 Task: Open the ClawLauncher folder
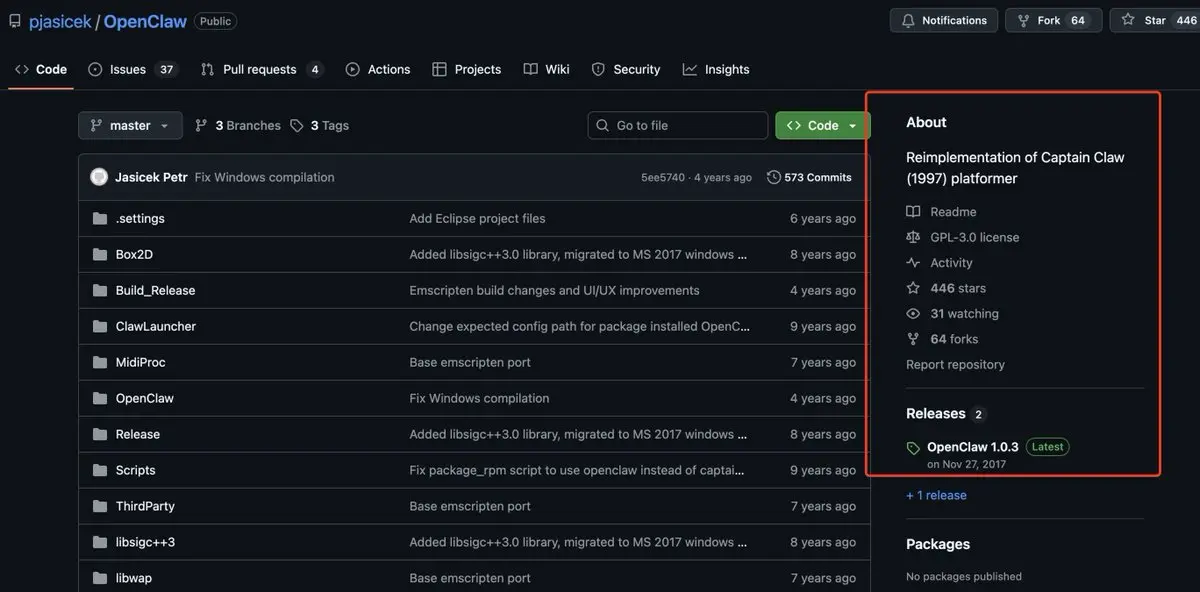156,326
